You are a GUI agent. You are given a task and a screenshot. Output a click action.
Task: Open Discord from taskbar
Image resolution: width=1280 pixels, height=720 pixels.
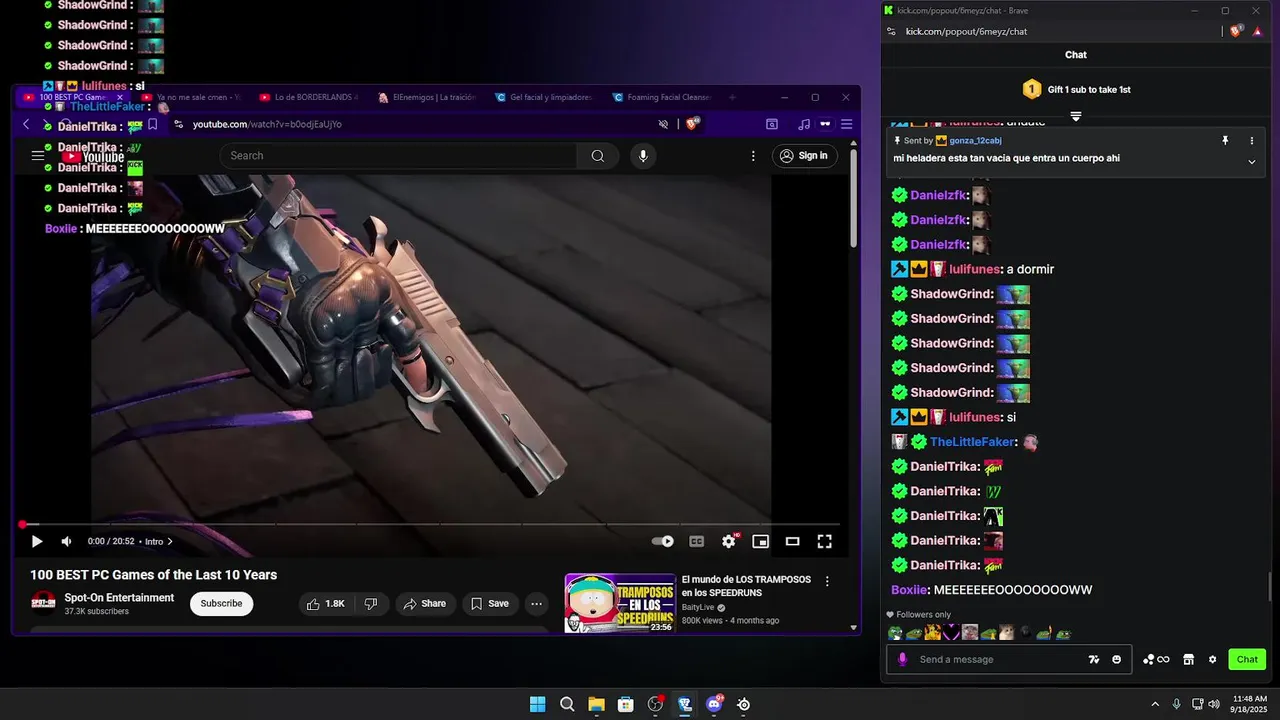714,704
